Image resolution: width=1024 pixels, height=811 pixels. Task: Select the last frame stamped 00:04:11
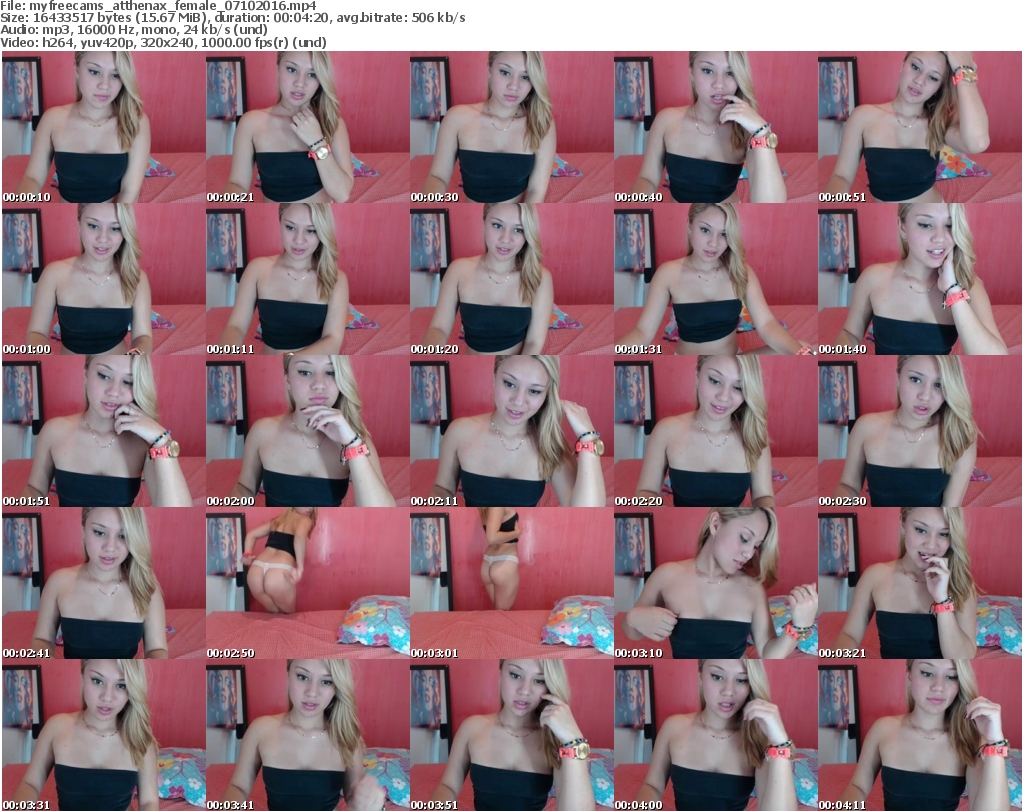coord(920,735)
